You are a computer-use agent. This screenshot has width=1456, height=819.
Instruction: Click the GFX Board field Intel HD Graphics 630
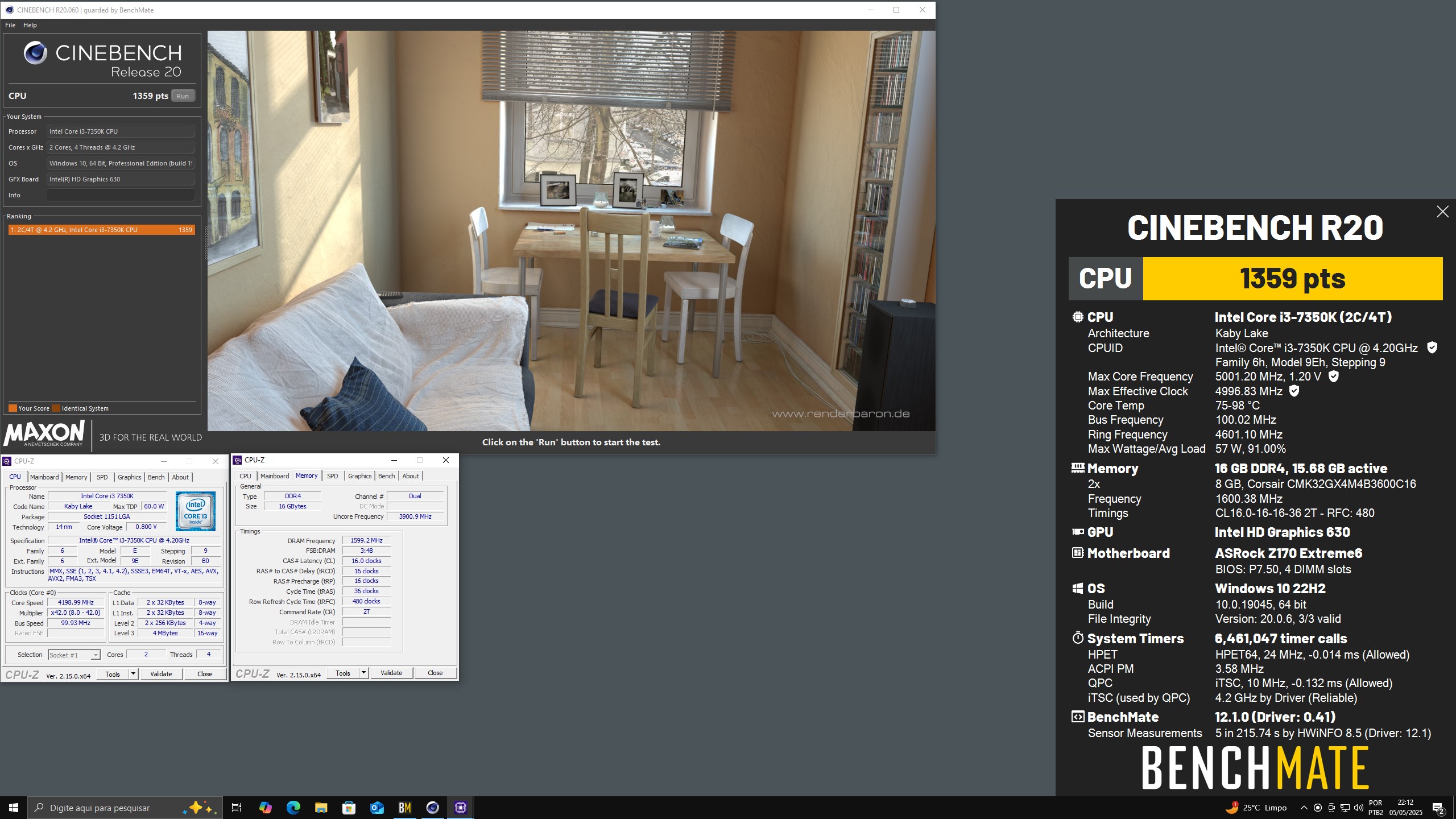[x=121, y=179]
